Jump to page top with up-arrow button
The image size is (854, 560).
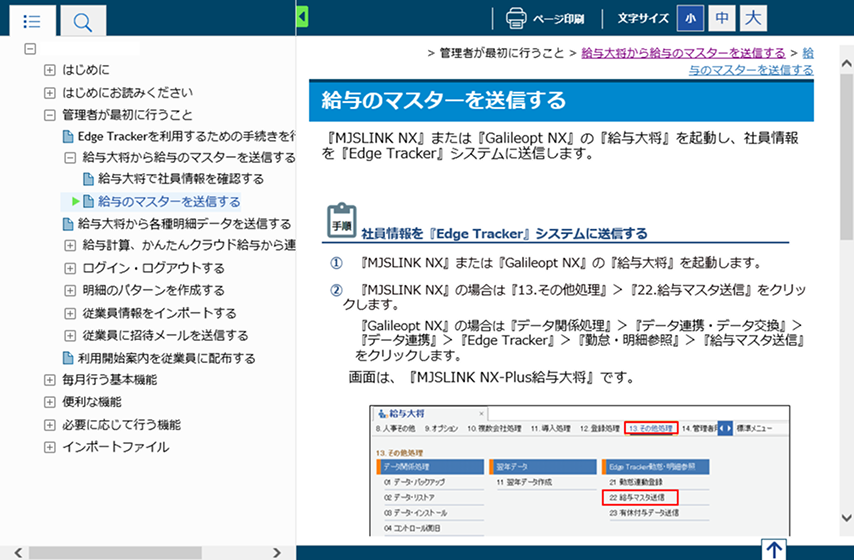(773, 549)
